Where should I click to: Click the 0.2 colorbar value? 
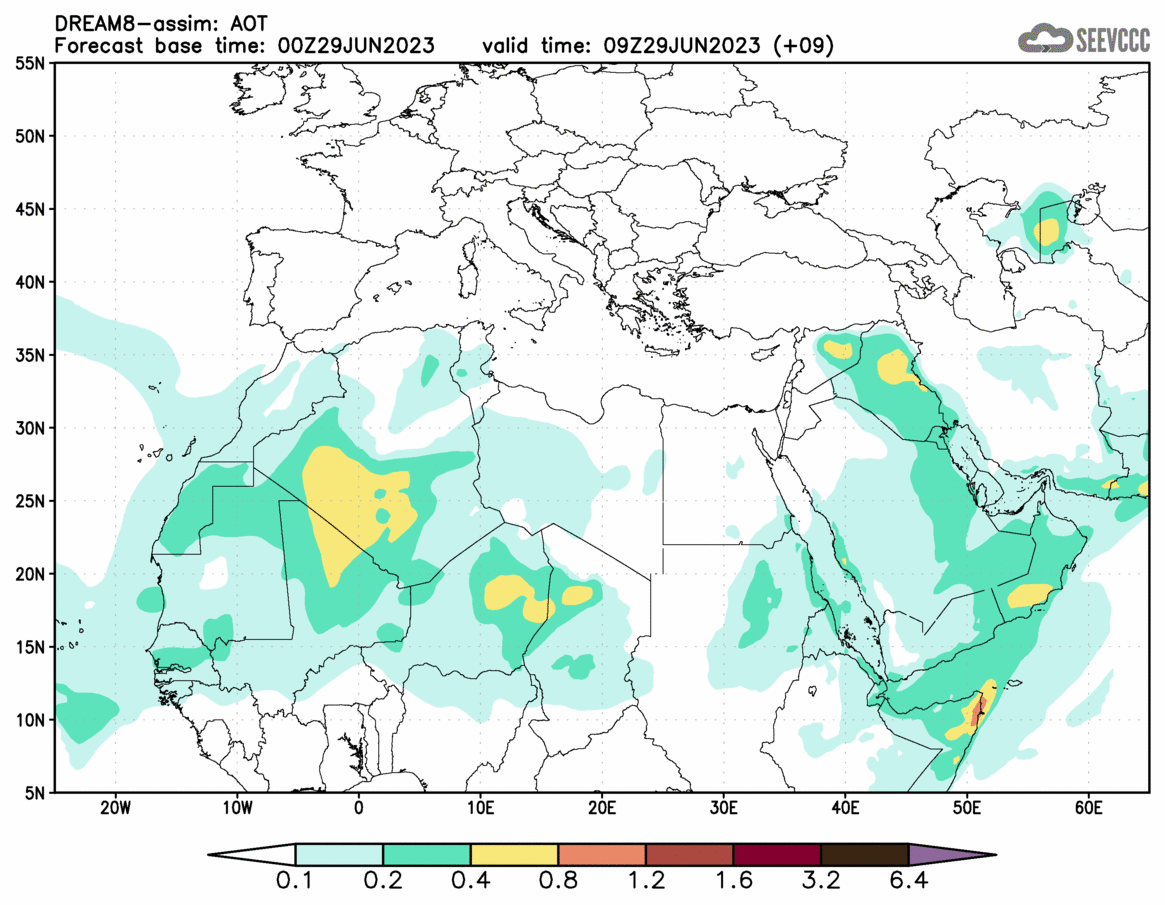pyautogui.click(x=383, y=881)
